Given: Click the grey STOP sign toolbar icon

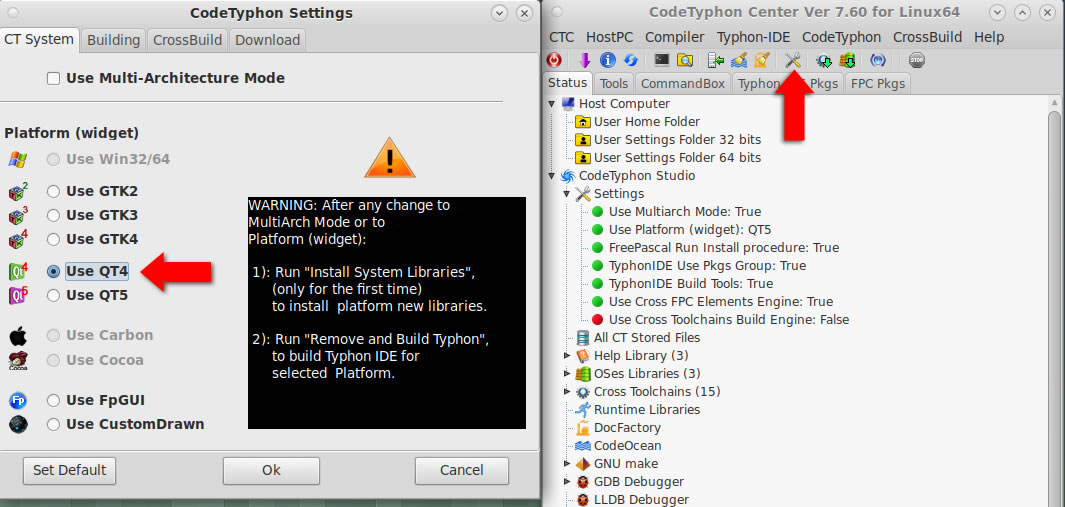Looking at the screenshot, I should 917,60.
